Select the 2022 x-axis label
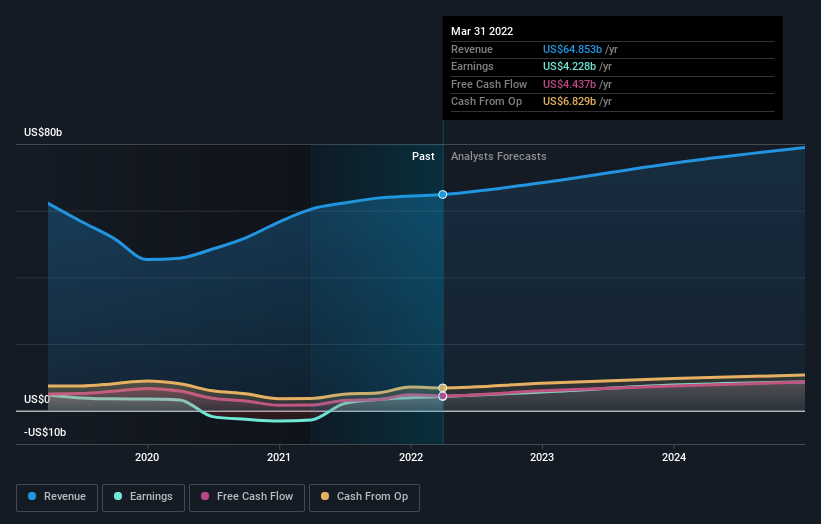This screenshot has width=821, height=524. click(411, 457)
